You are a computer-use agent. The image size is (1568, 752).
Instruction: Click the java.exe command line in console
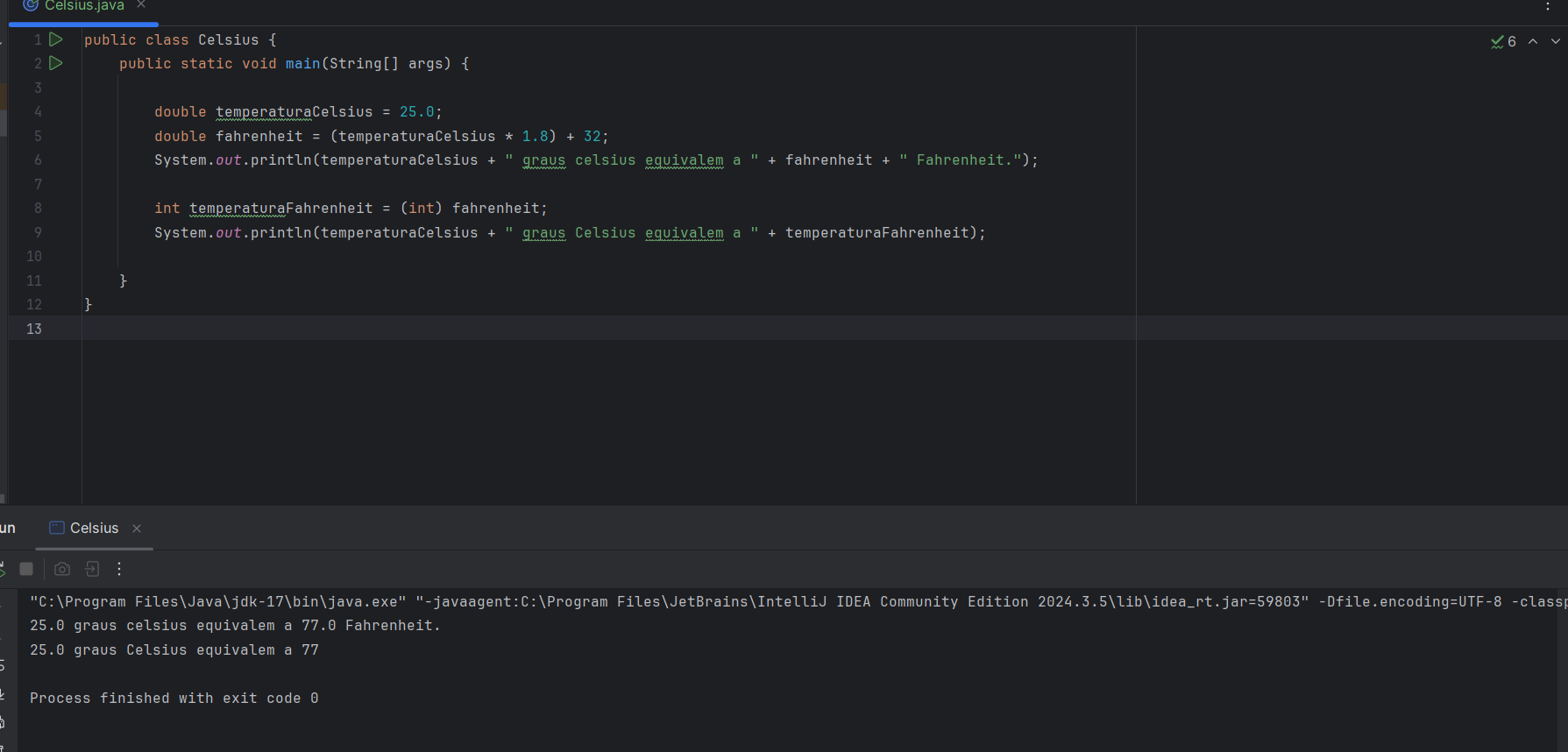(x=798, y=602)
